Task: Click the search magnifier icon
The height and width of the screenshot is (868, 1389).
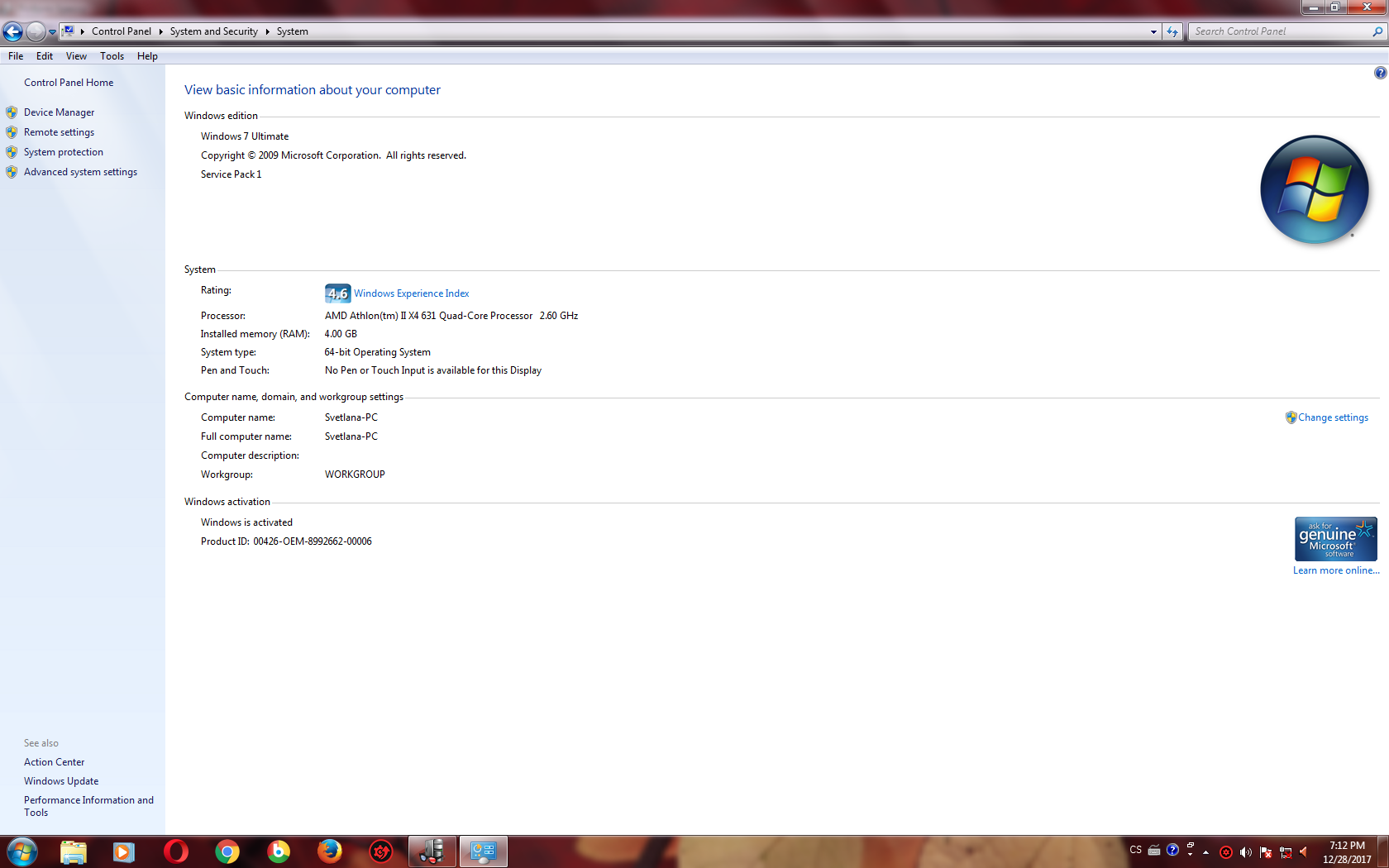Action: tap(1377, 31)
